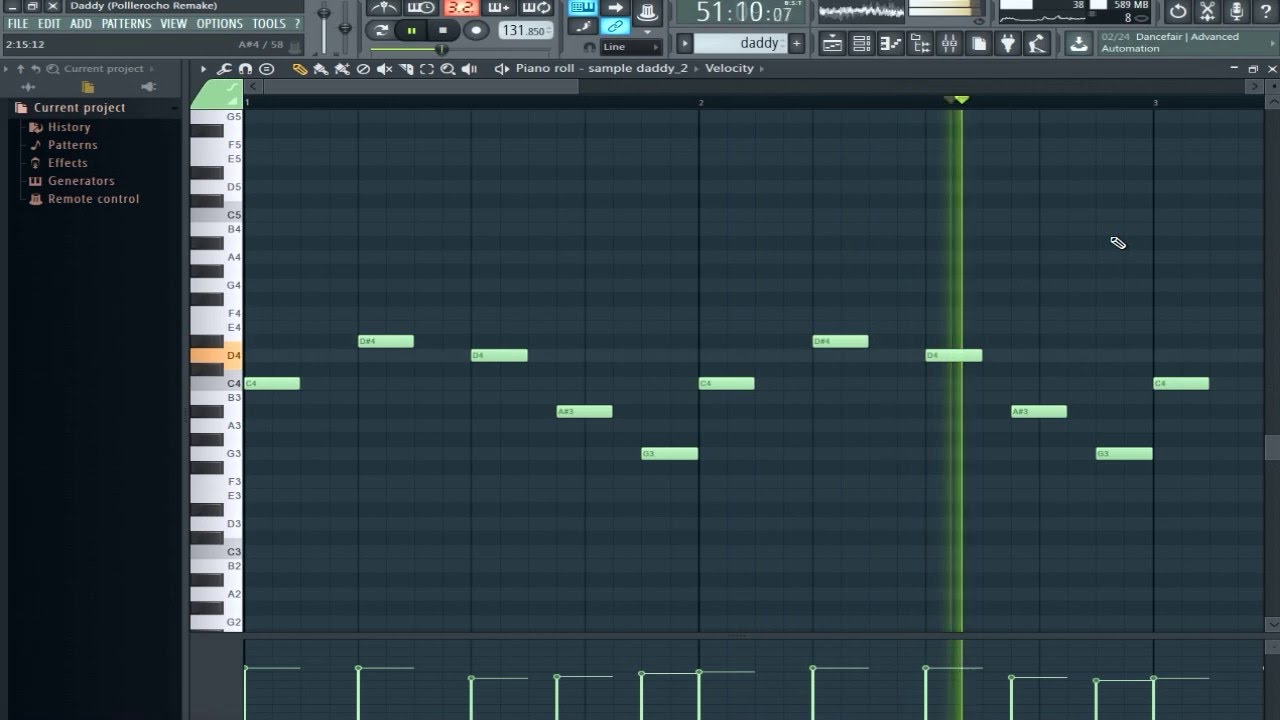Viewport: 1280px width, 720px height.
Task: Toggle wait for input to start
Action: (420, 8)
